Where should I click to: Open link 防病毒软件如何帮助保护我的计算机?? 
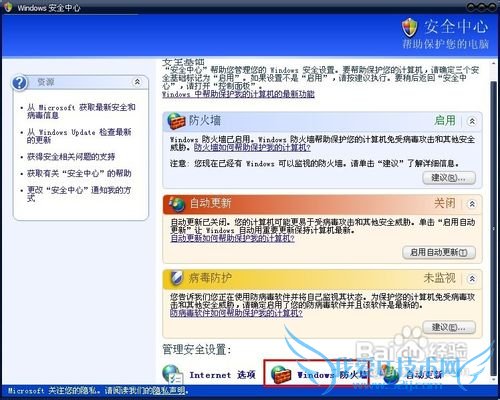[x=236, y=313]
